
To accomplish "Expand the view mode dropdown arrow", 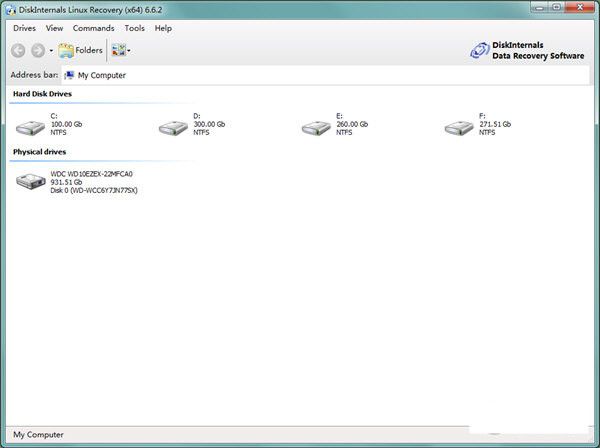I will (x=129, y=51).
